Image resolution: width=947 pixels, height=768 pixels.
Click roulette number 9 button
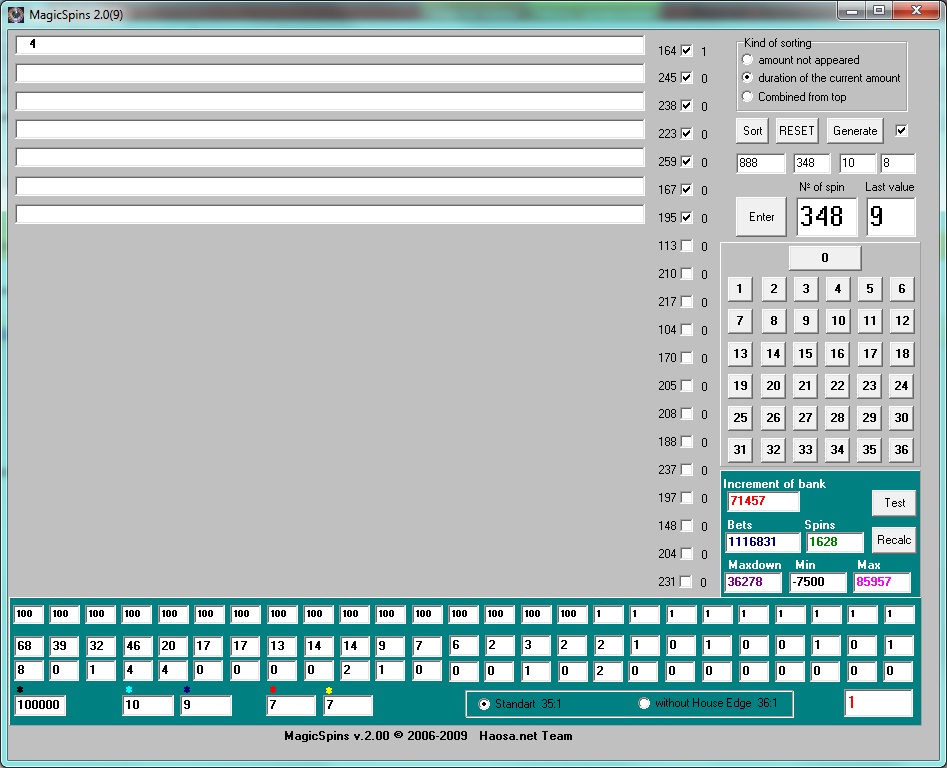pyautogui.click(x=806, y=321)
